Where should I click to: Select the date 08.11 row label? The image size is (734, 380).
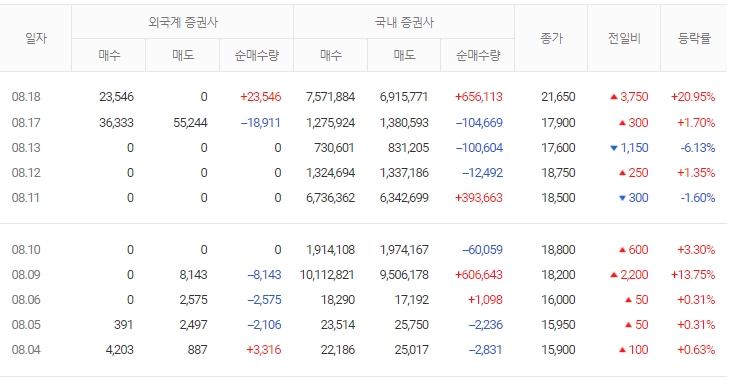click(26, 197)
